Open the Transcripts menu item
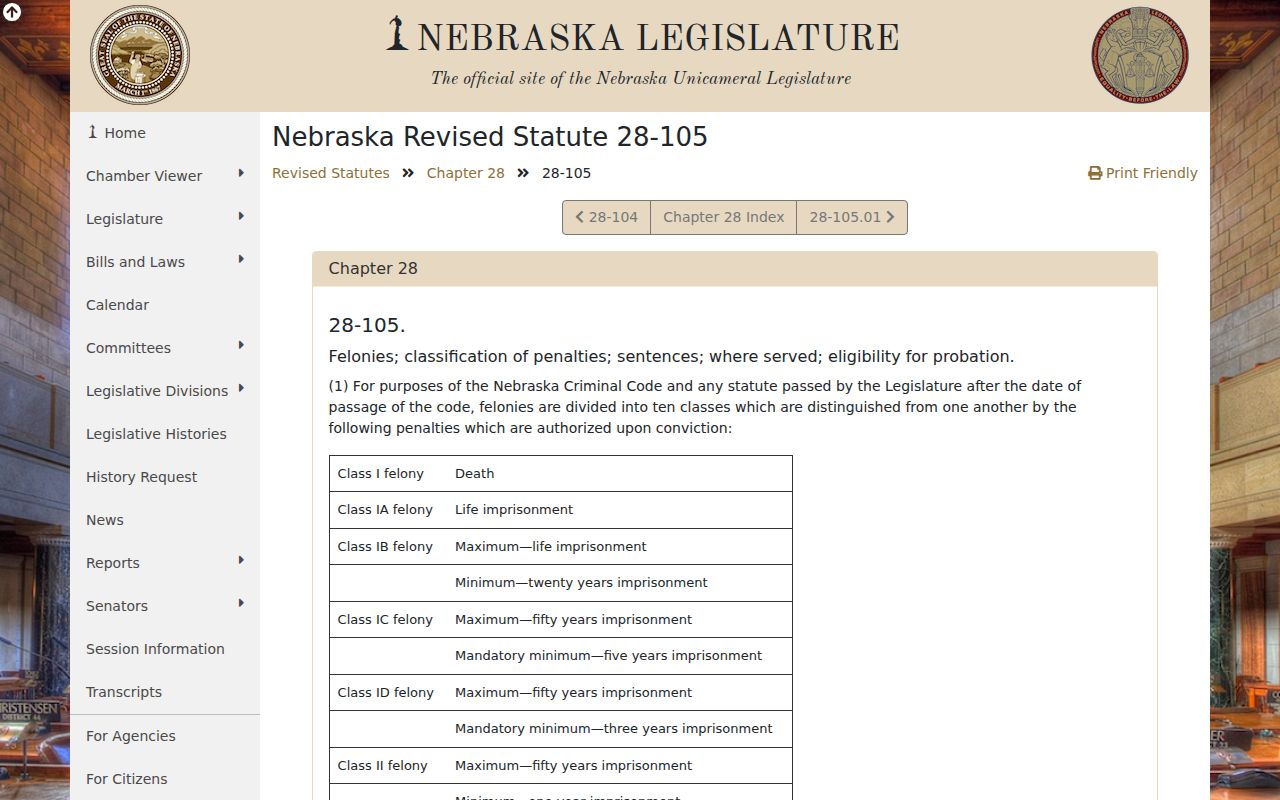 [x=165, y=692]
